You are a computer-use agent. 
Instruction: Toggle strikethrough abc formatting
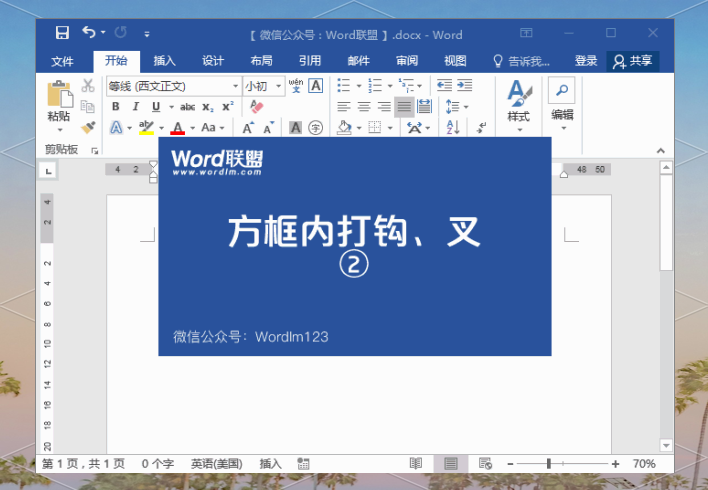coord(187,107)
